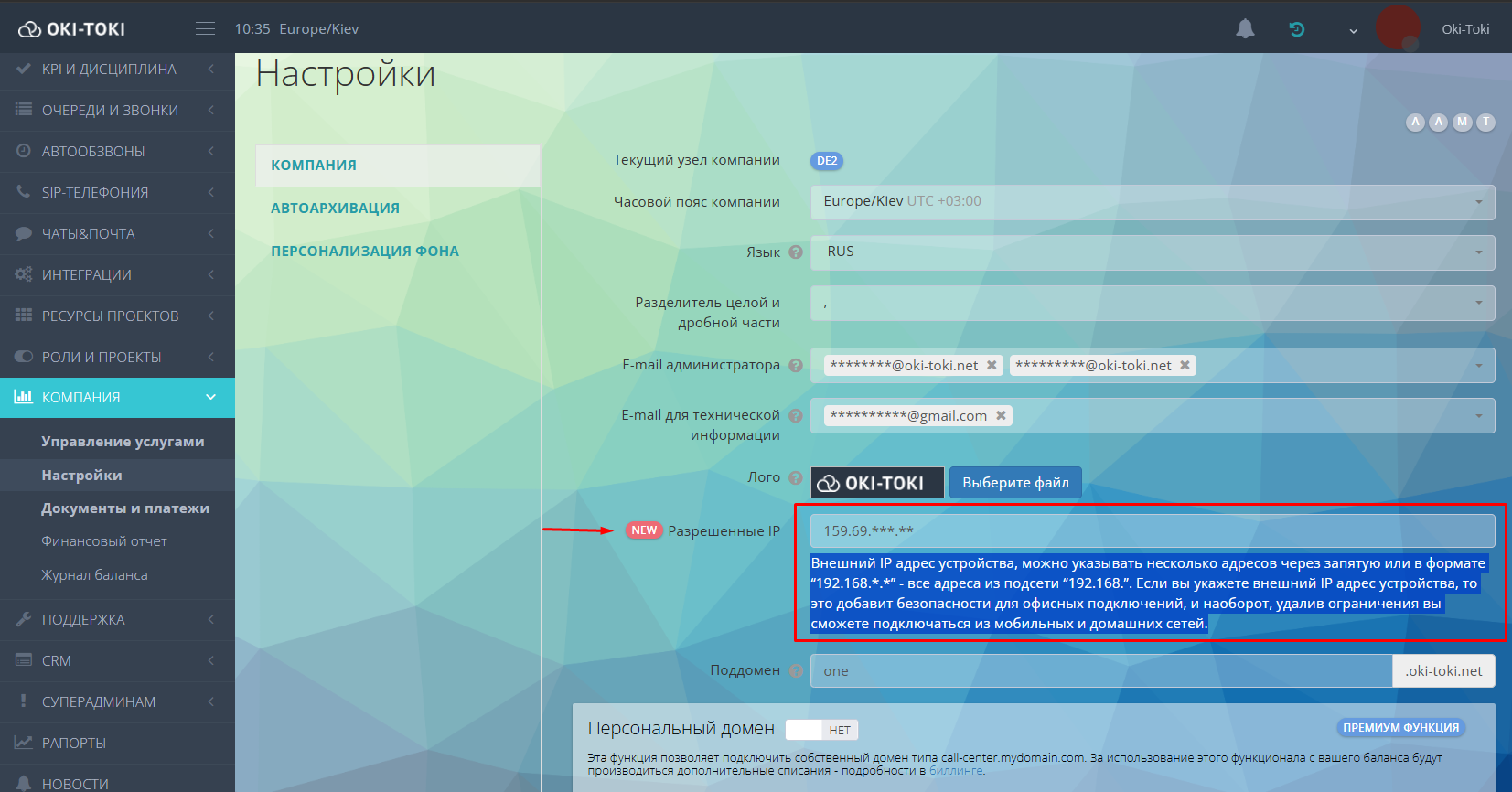Click the history refresh icon in header
1512x792 pixels.
[1296, 29]
